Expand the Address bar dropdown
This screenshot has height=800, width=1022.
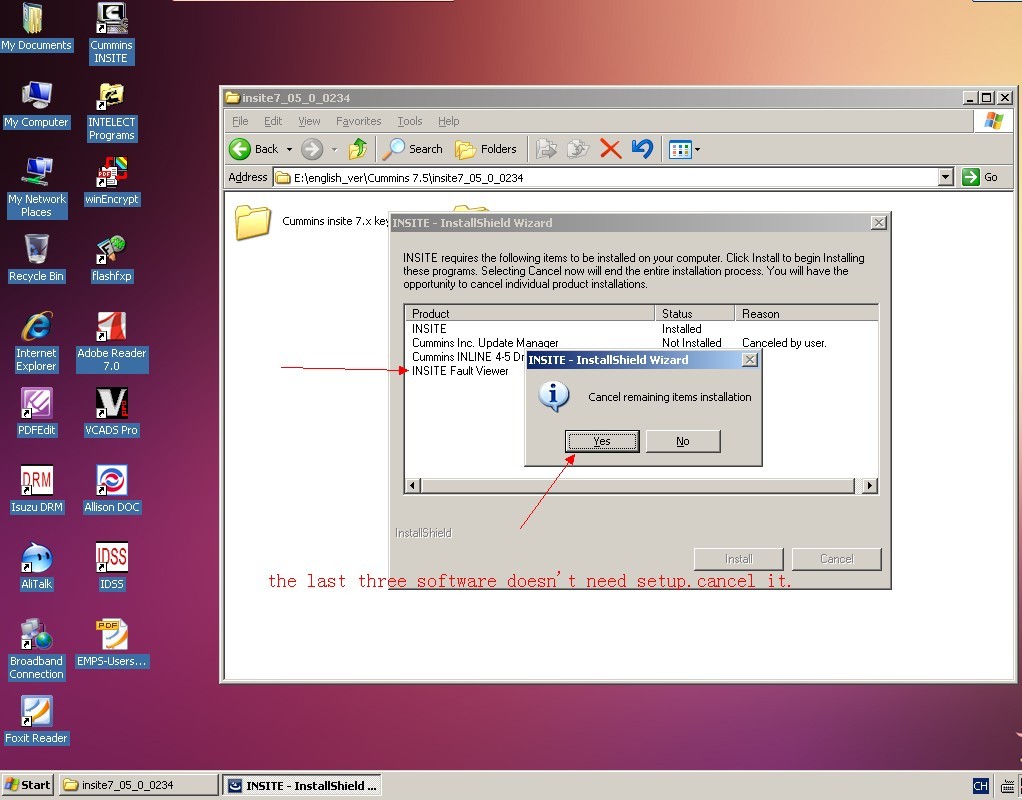[945, 177]
